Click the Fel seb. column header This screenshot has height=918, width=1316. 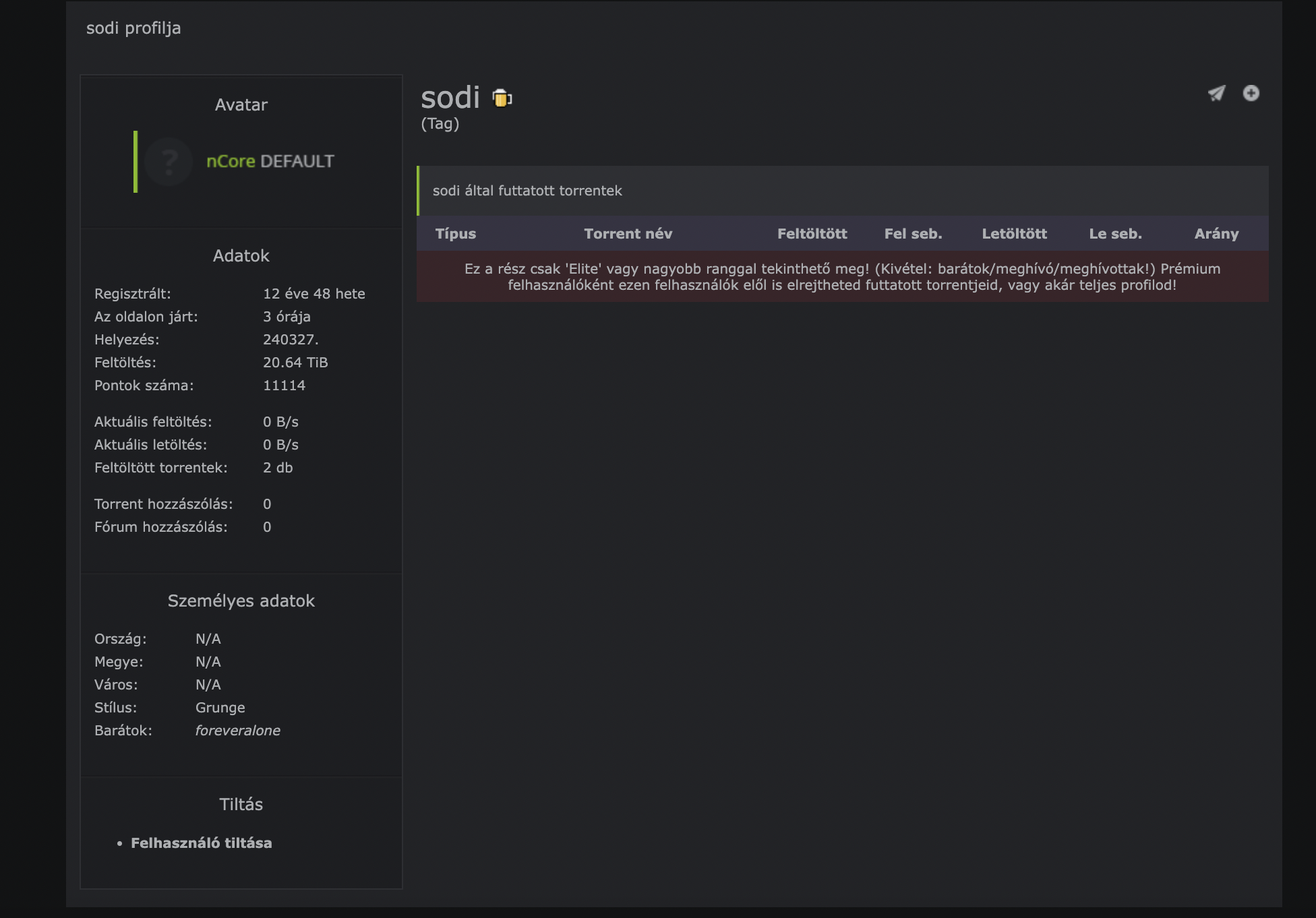pos(913,234)
